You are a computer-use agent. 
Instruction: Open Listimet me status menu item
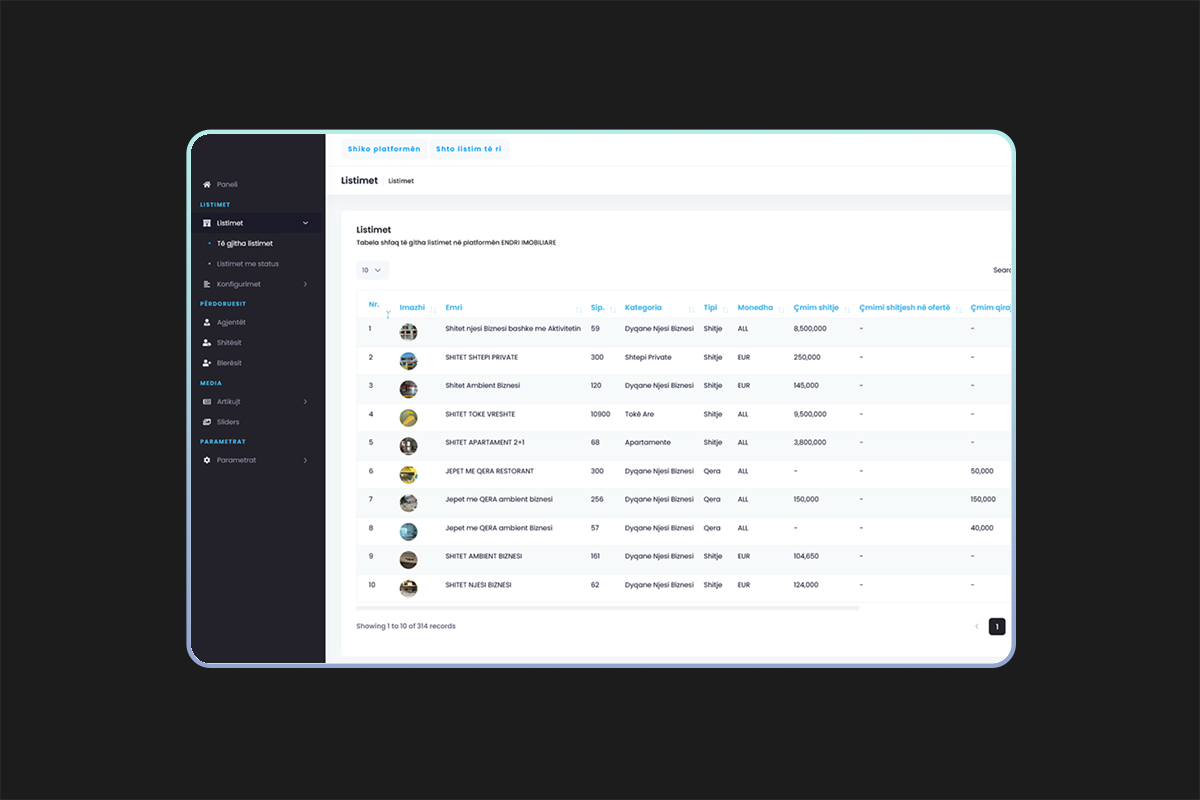247,264
